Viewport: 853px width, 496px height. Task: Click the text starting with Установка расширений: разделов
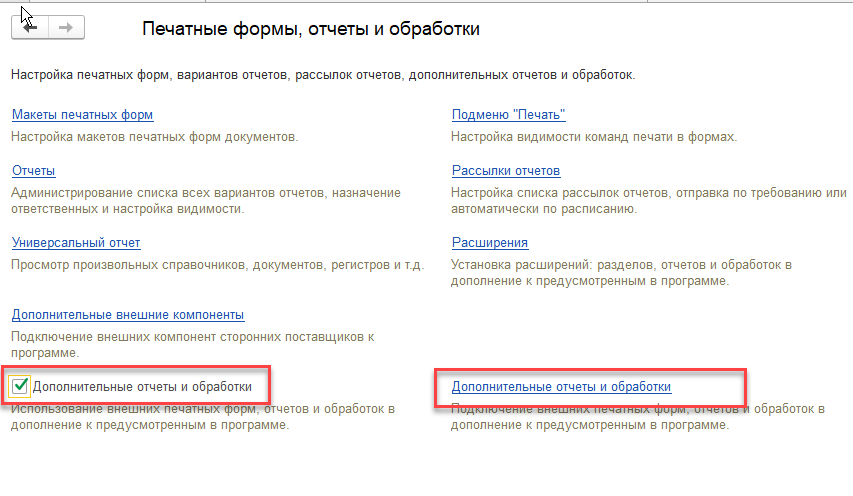(x=621, y=273)
